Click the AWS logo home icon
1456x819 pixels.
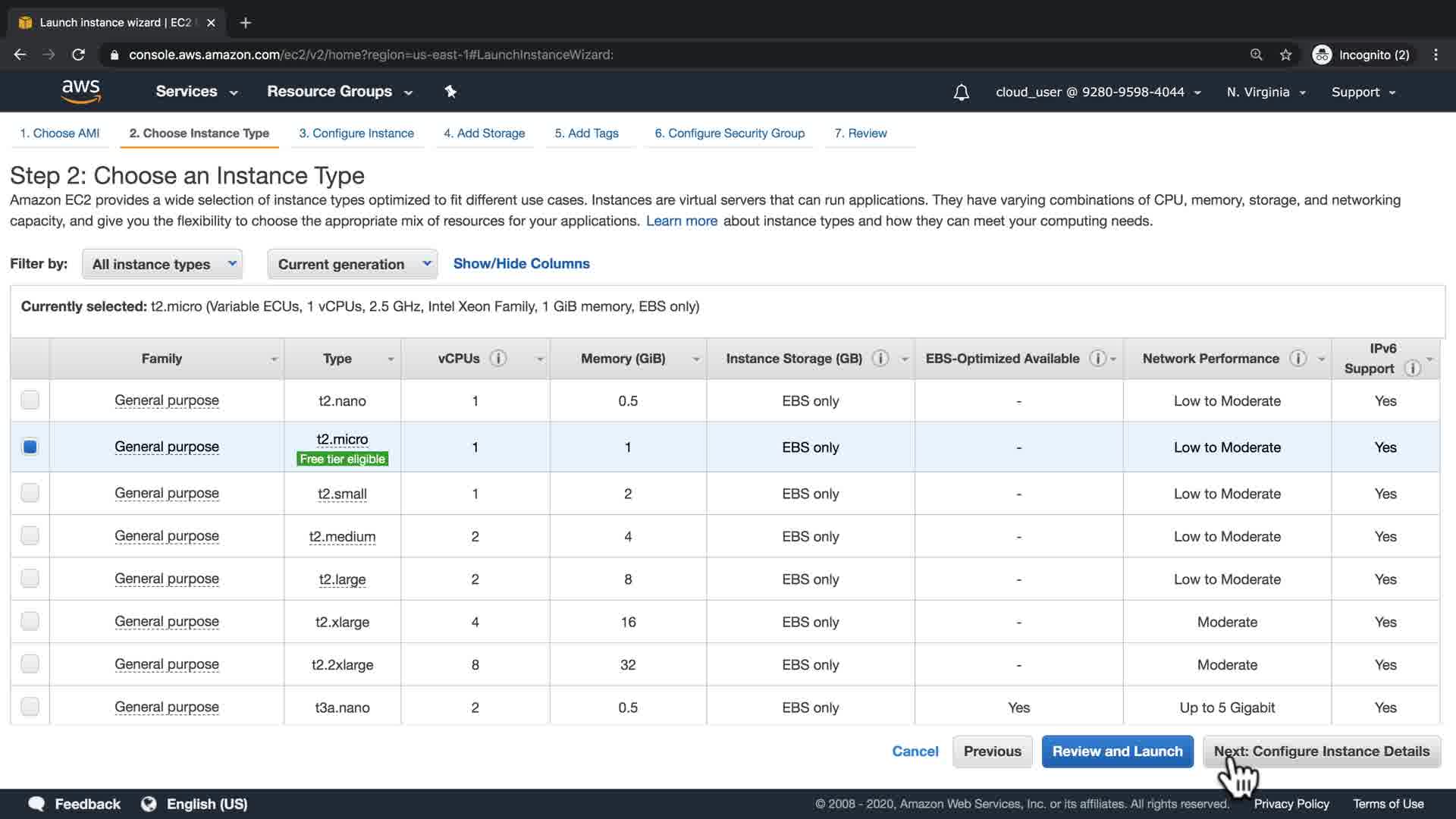81,91
